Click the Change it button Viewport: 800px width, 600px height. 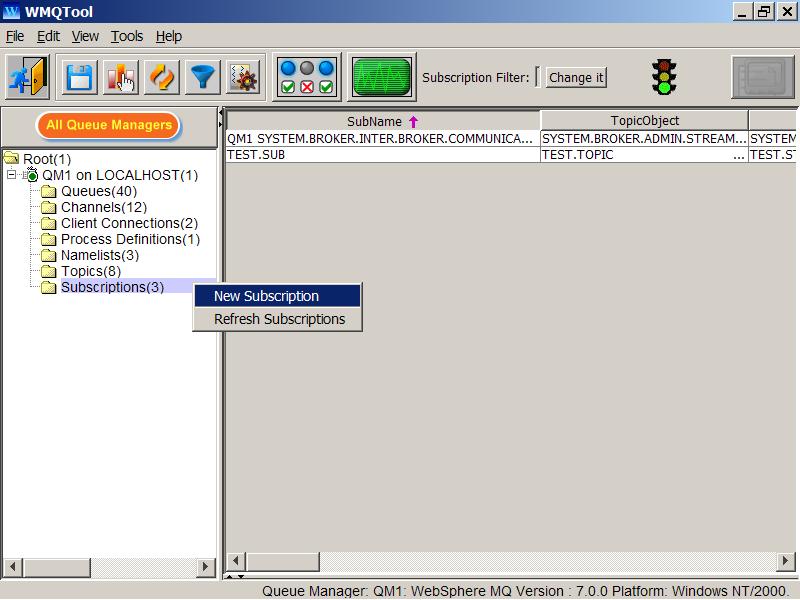(576, 78)
